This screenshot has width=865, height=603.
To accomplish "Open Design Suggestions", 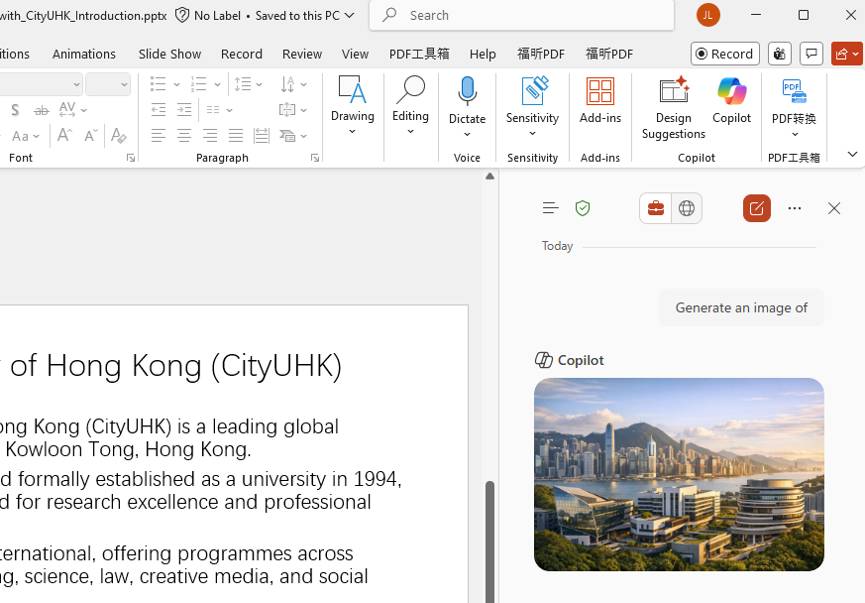I will coord(674,108).
